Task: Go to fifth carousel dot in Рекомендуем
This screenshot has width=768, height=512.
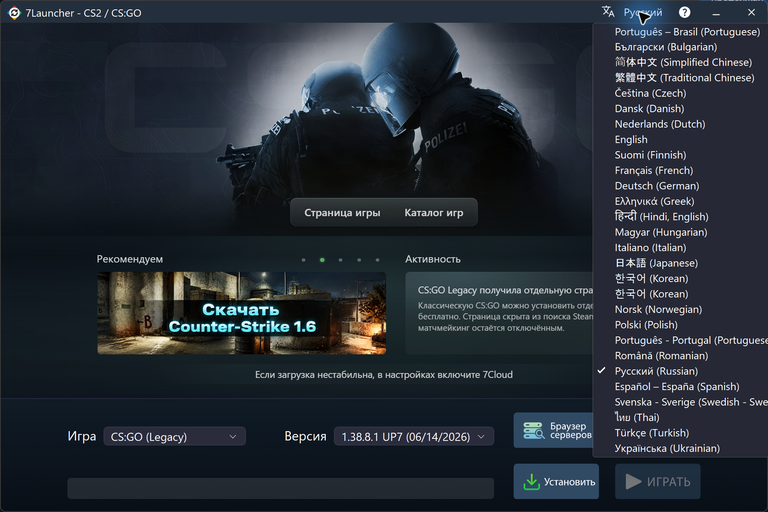Action: tap(377, 260)
